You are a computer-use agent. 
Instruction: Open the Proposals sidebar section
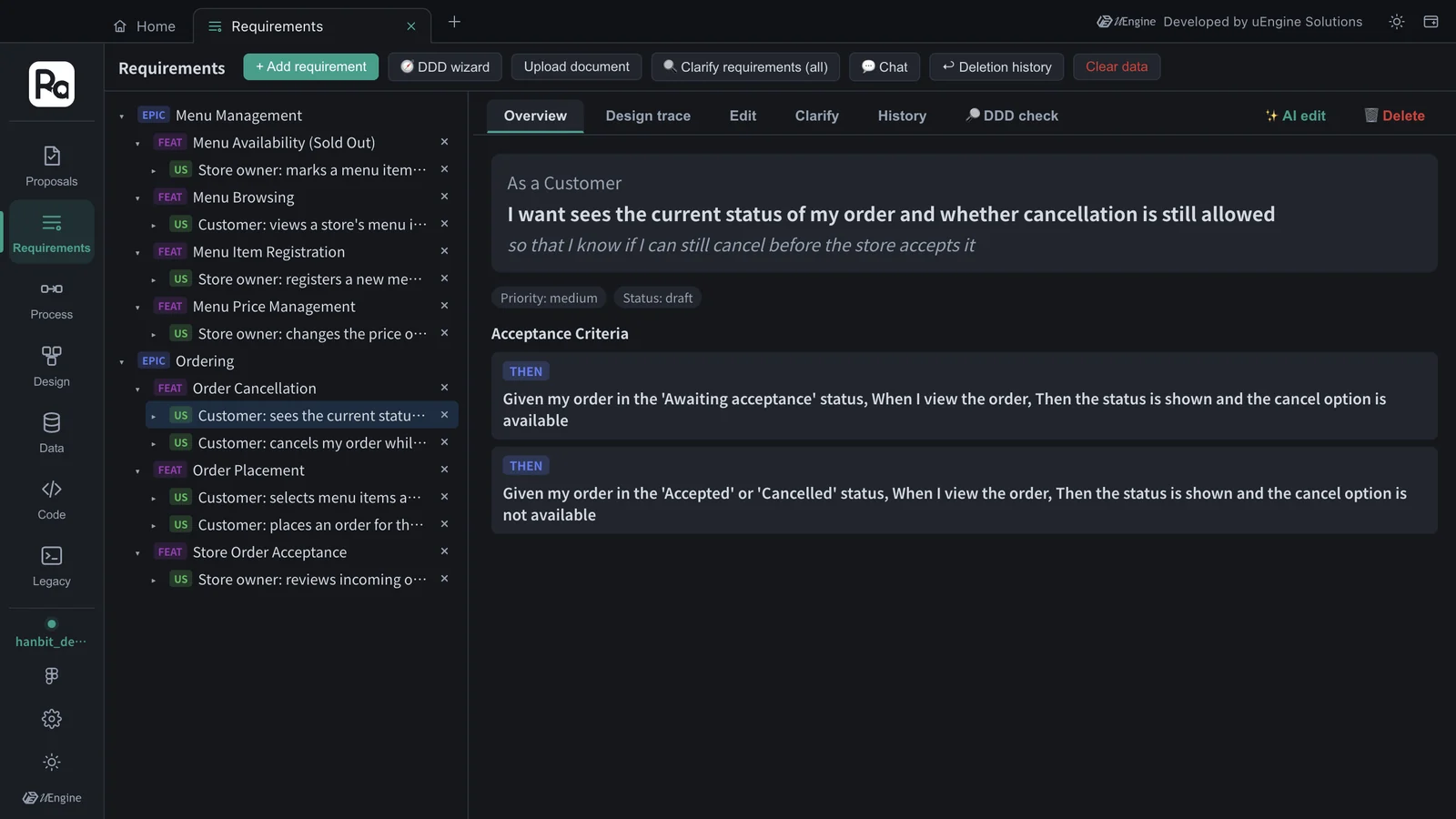pyautogui.click(x=52, y=167)
